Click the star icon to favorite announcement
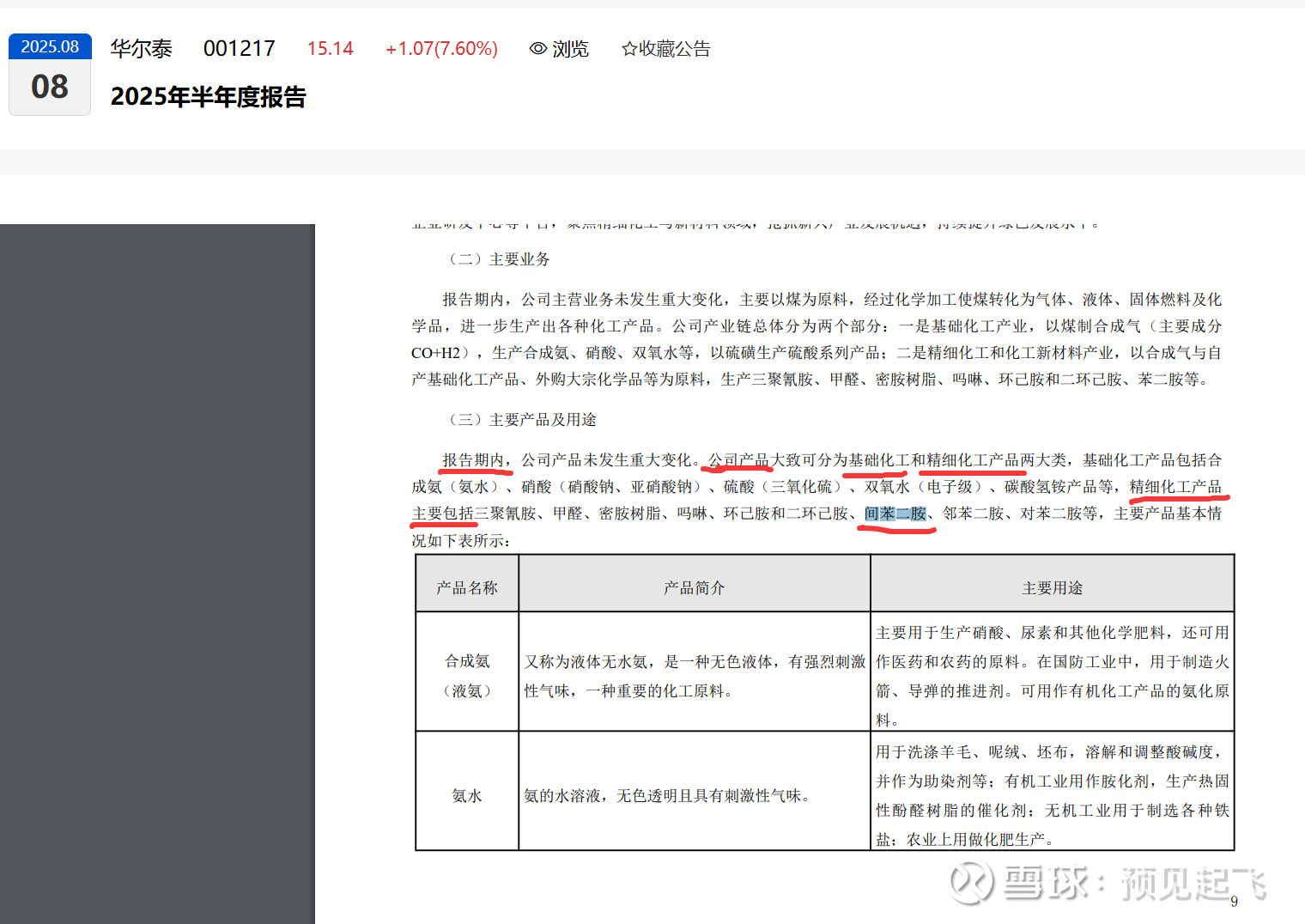 (x=629, y=49)
